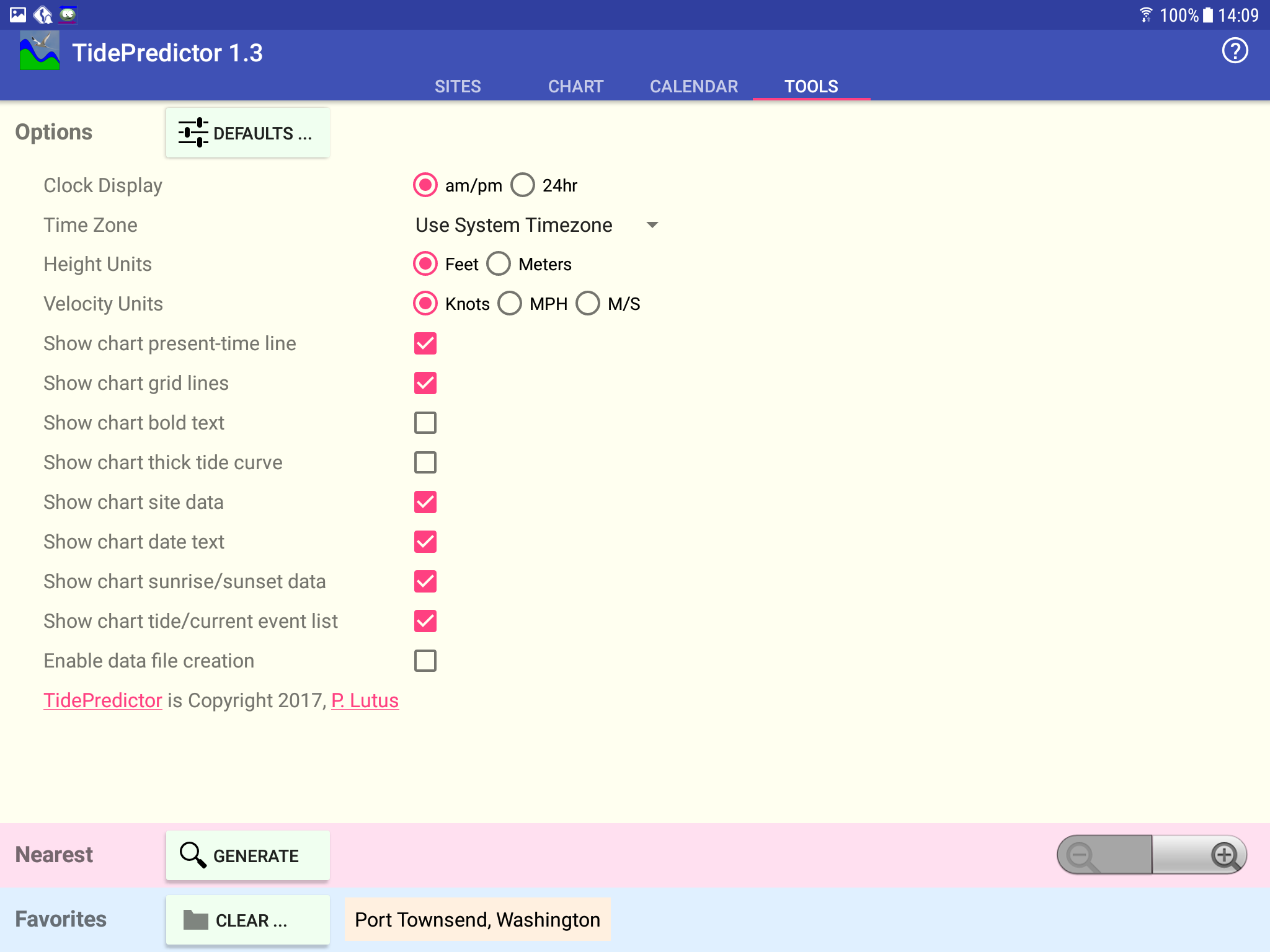Select Port Townsend, Washington favorite
The height and width of the screenshot is (952, 1270).
(x=477, y=920)
